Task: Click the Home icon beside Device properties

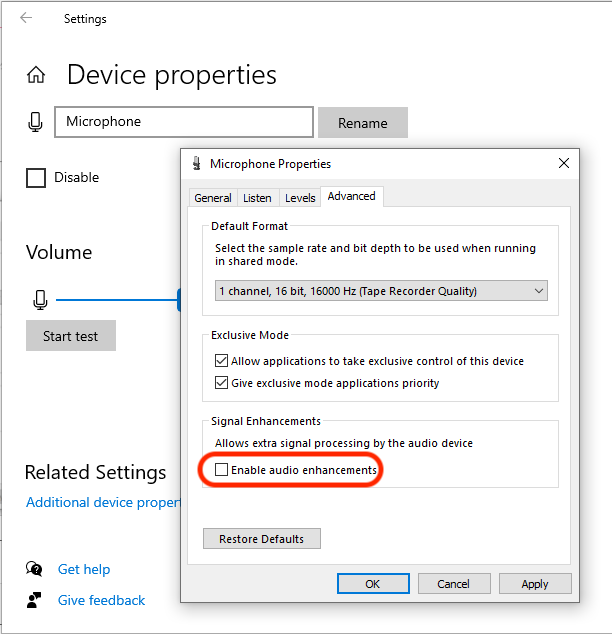Action: tap(36, 75)
